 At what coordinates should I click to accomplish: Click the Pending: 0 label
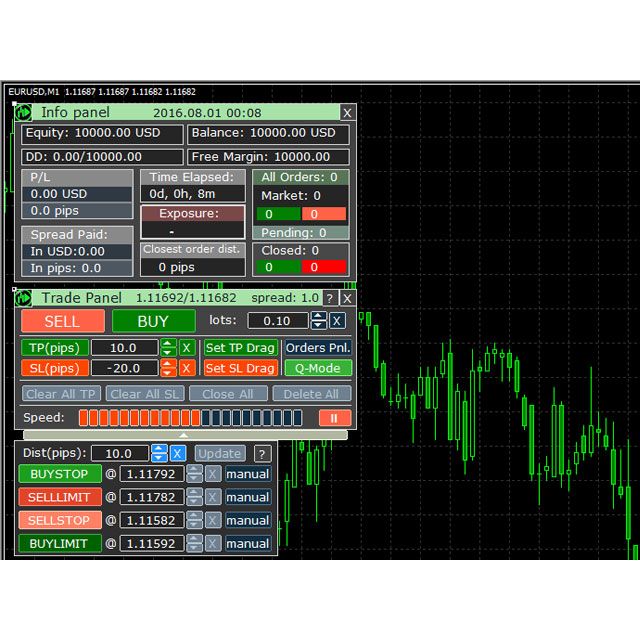(300, 233)
